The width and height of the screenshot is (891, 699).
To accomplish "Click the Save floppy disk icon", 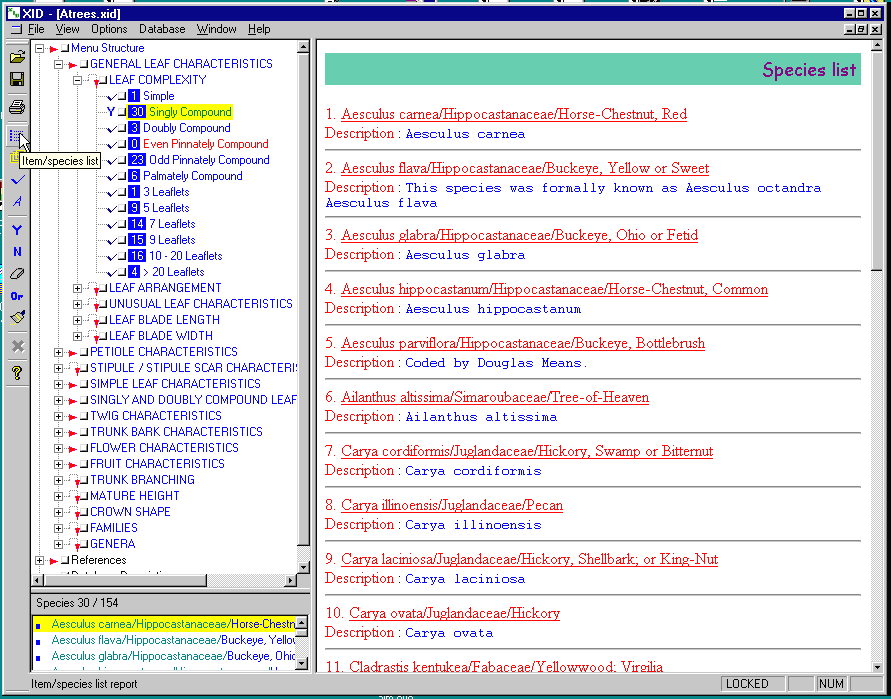I will [x=17, y=80].
